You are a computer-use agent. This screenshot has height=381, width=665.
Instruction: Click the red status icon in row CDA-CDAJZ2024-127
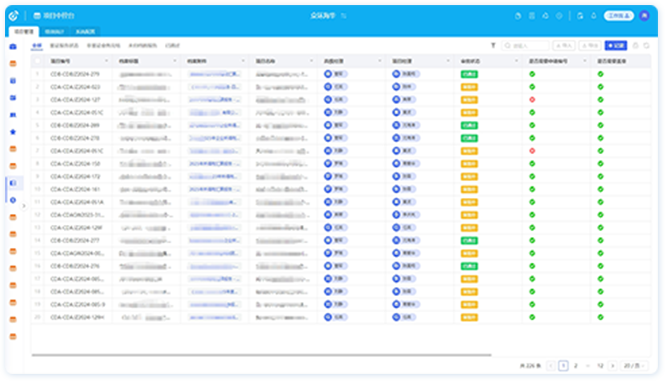532,100
